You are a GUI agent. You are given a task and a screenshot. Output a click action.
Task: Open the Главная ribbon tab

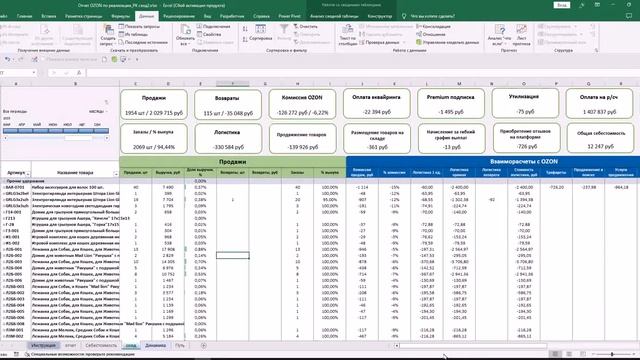point(24,16)
